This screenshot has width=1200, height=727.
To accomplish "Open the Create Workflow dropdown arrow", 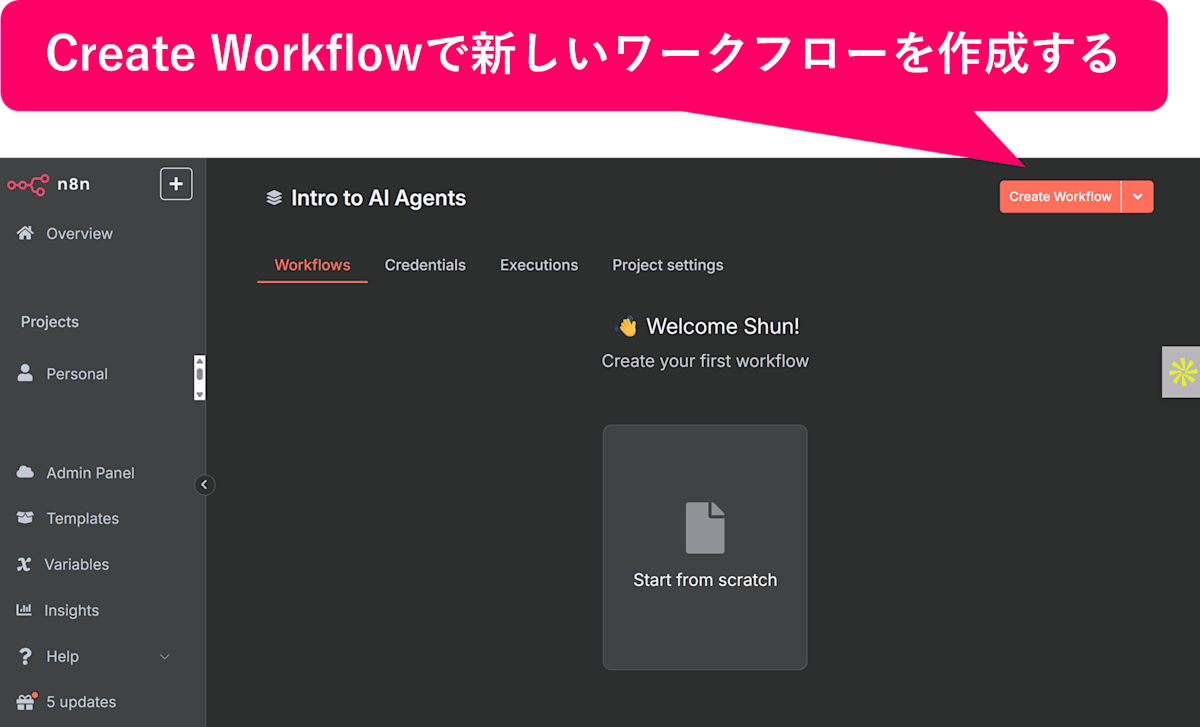I will pyautogui.click(x=1138, y=197).
